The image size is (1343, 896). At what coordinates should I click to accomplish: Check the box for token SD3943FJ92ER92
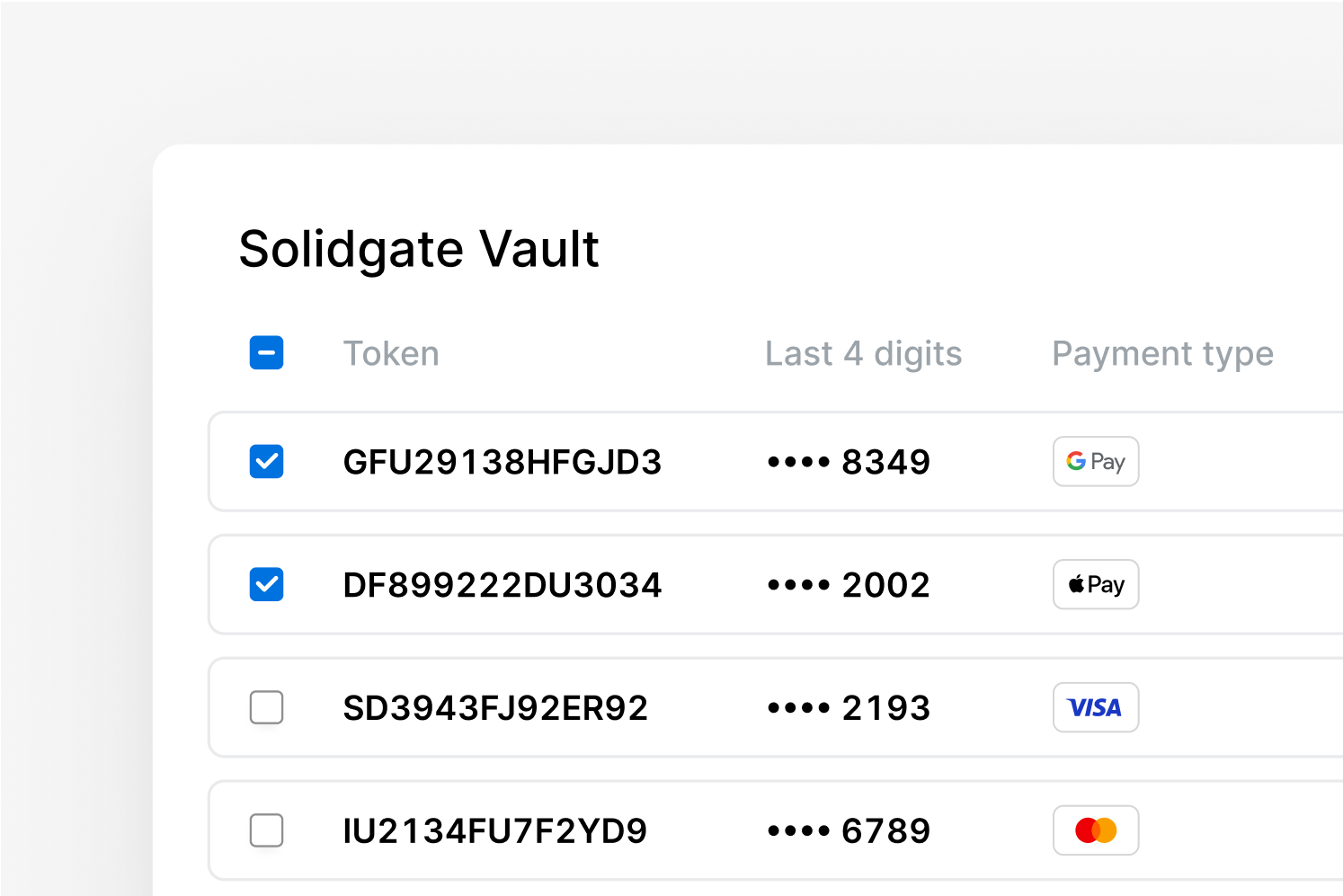(x=266, y=707)
